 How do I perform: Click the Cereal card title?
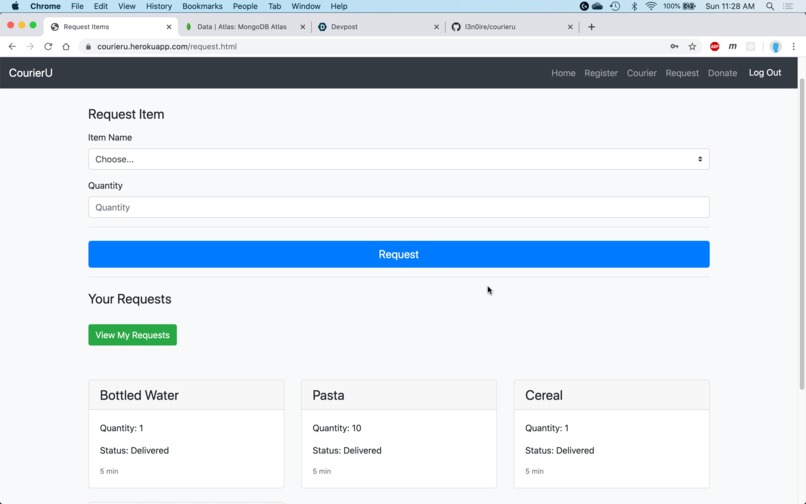point(543,395)
